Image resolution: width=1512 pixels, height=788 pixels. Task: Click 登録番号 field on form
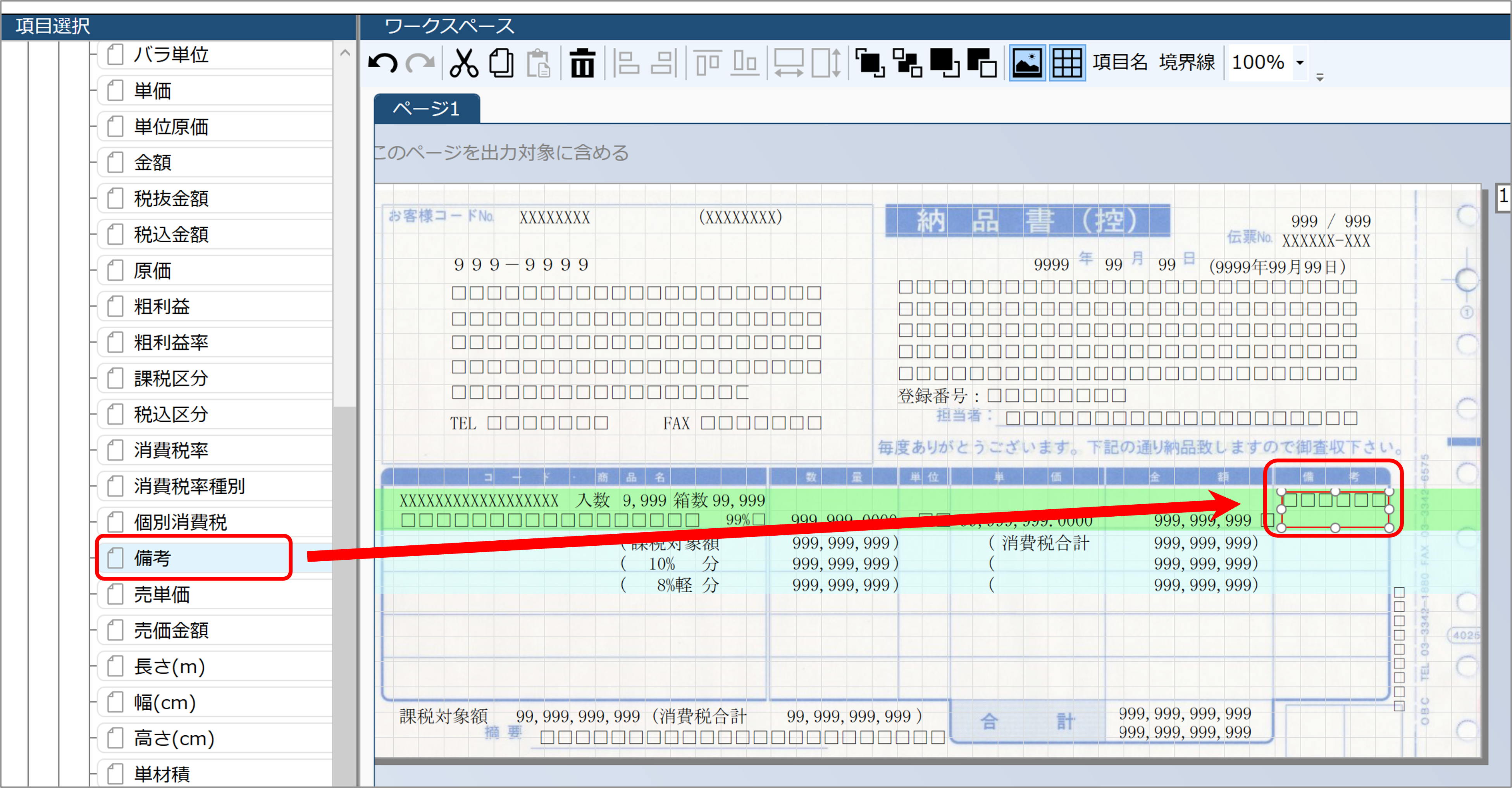[x=1057, y=395]
